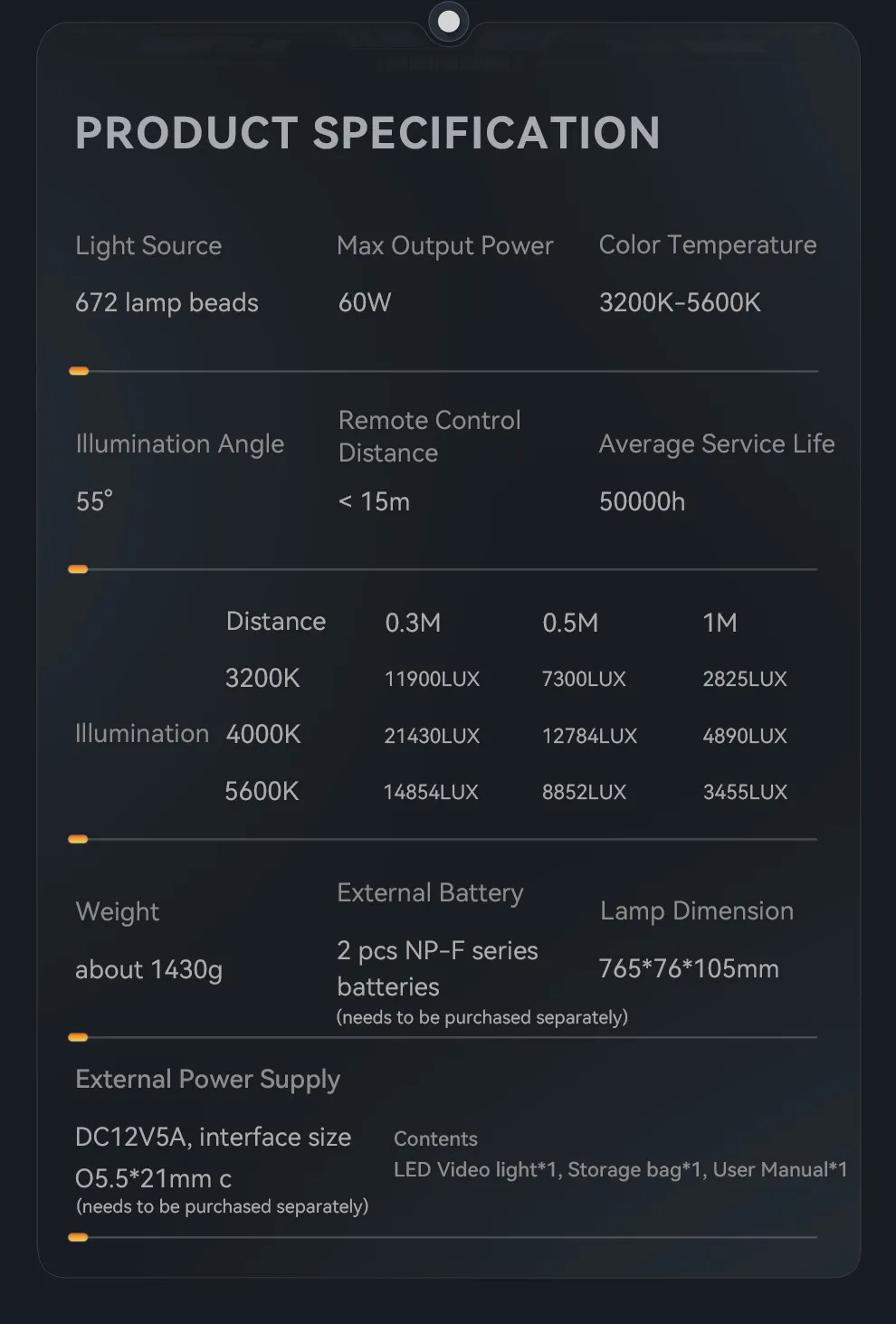Click the orange marker under Weight section
Screen dimensions: 896x1324
point(79,1037)
